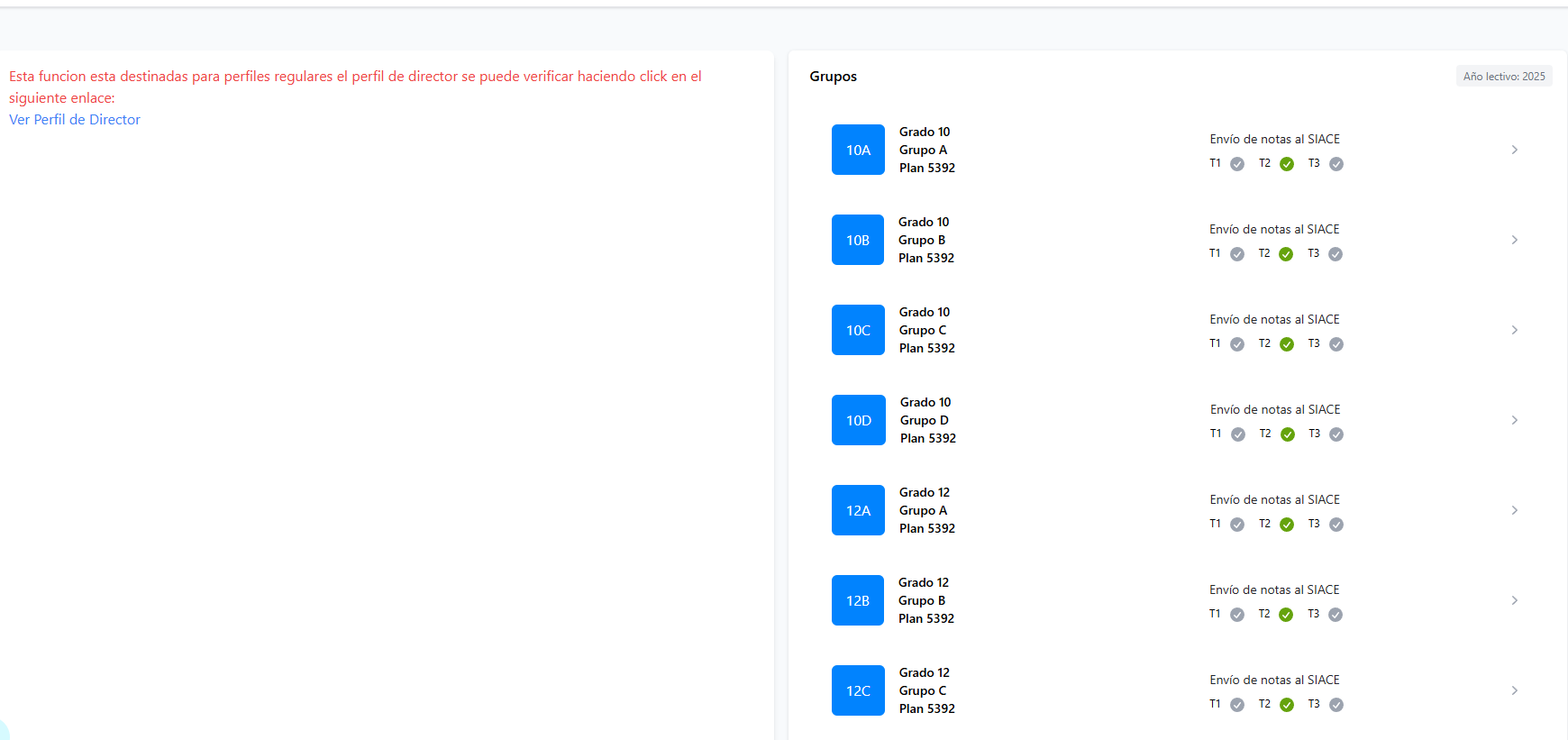Click the blue 10D group badge
Image resolution: width=1568 pixels, height=740 pixels.
858,420
